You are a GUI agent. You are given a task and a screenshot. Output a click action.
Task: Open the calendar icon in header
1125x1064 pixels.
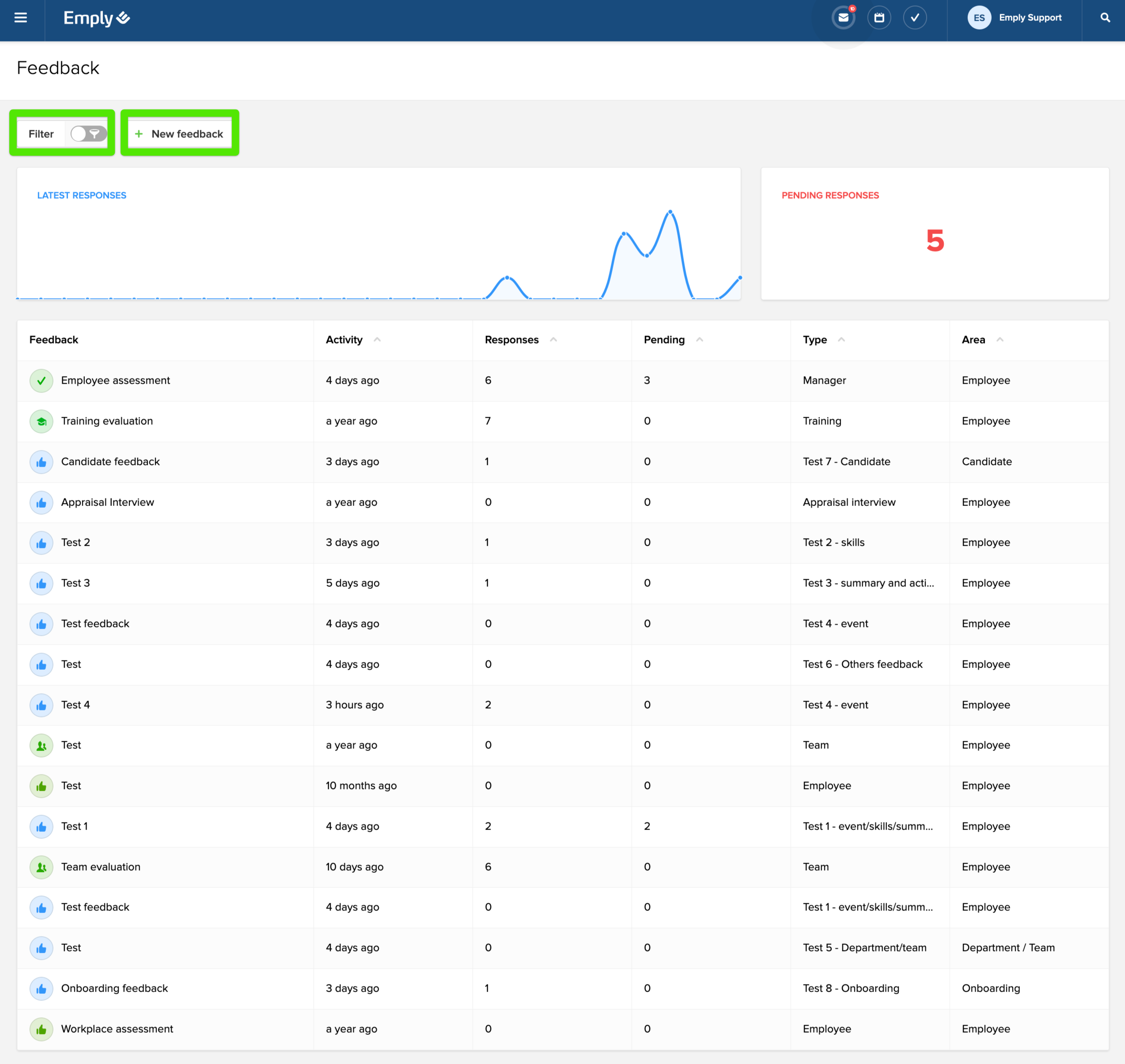tap(879, 18)
